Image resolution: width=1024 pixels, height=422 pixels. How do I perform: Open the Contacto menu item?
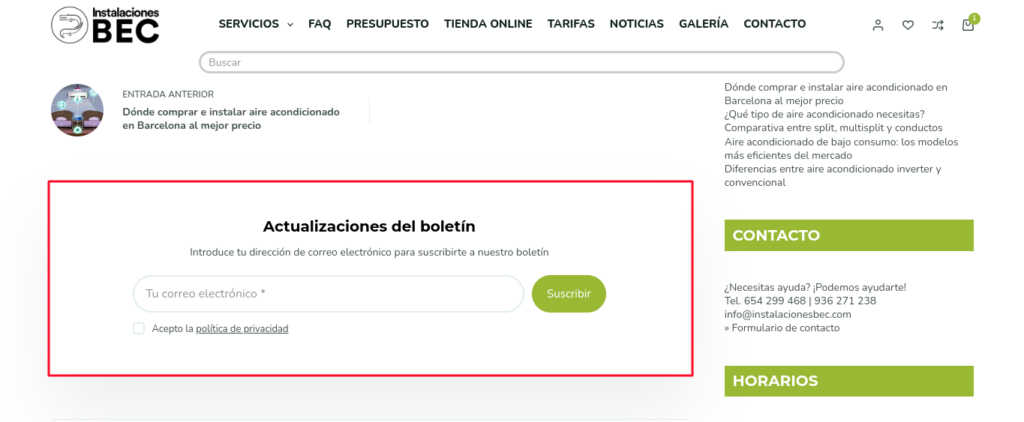pyautogui.click(x=775, y=24)
